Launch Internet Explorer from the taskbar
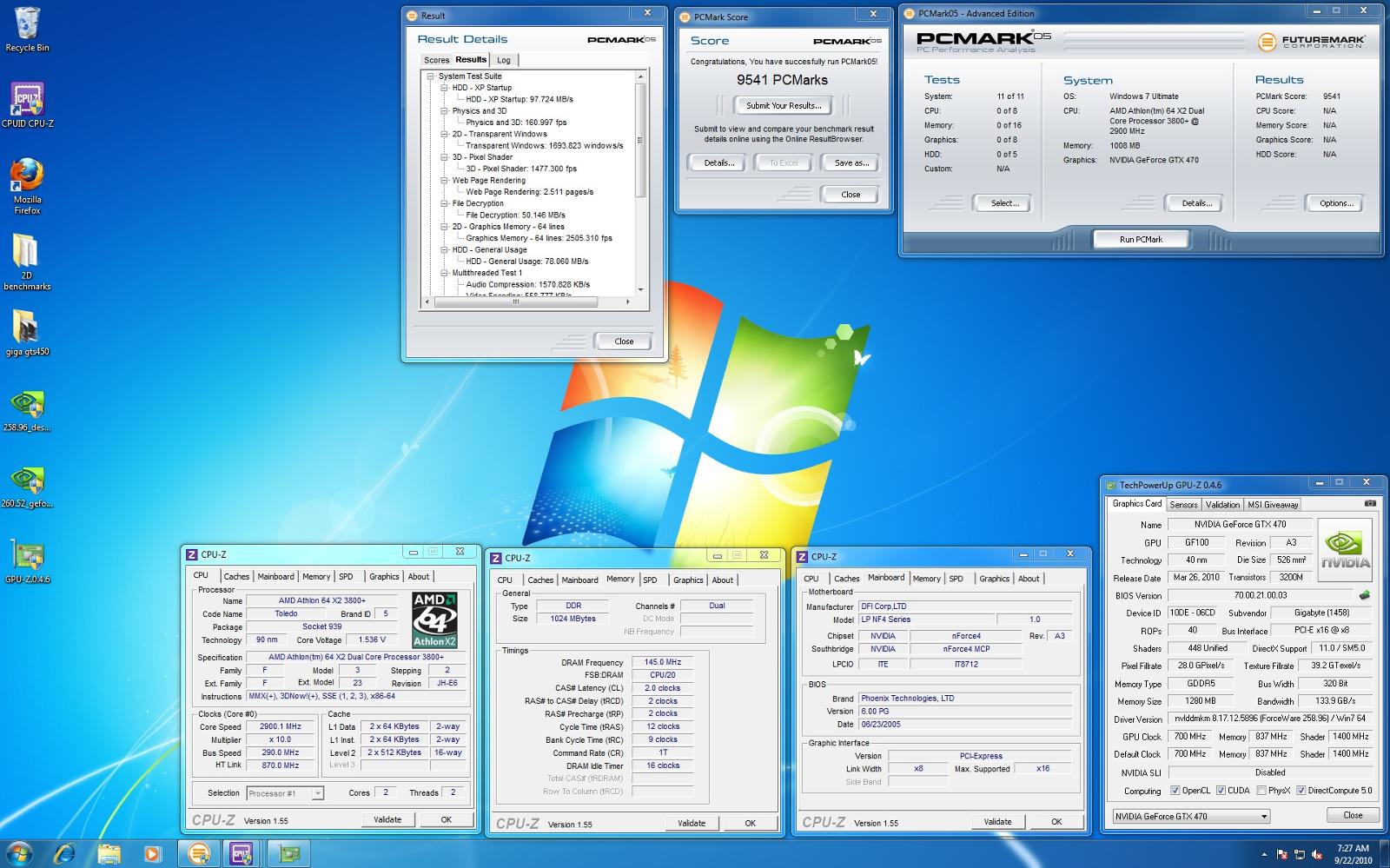 click(x=65, y=853)
